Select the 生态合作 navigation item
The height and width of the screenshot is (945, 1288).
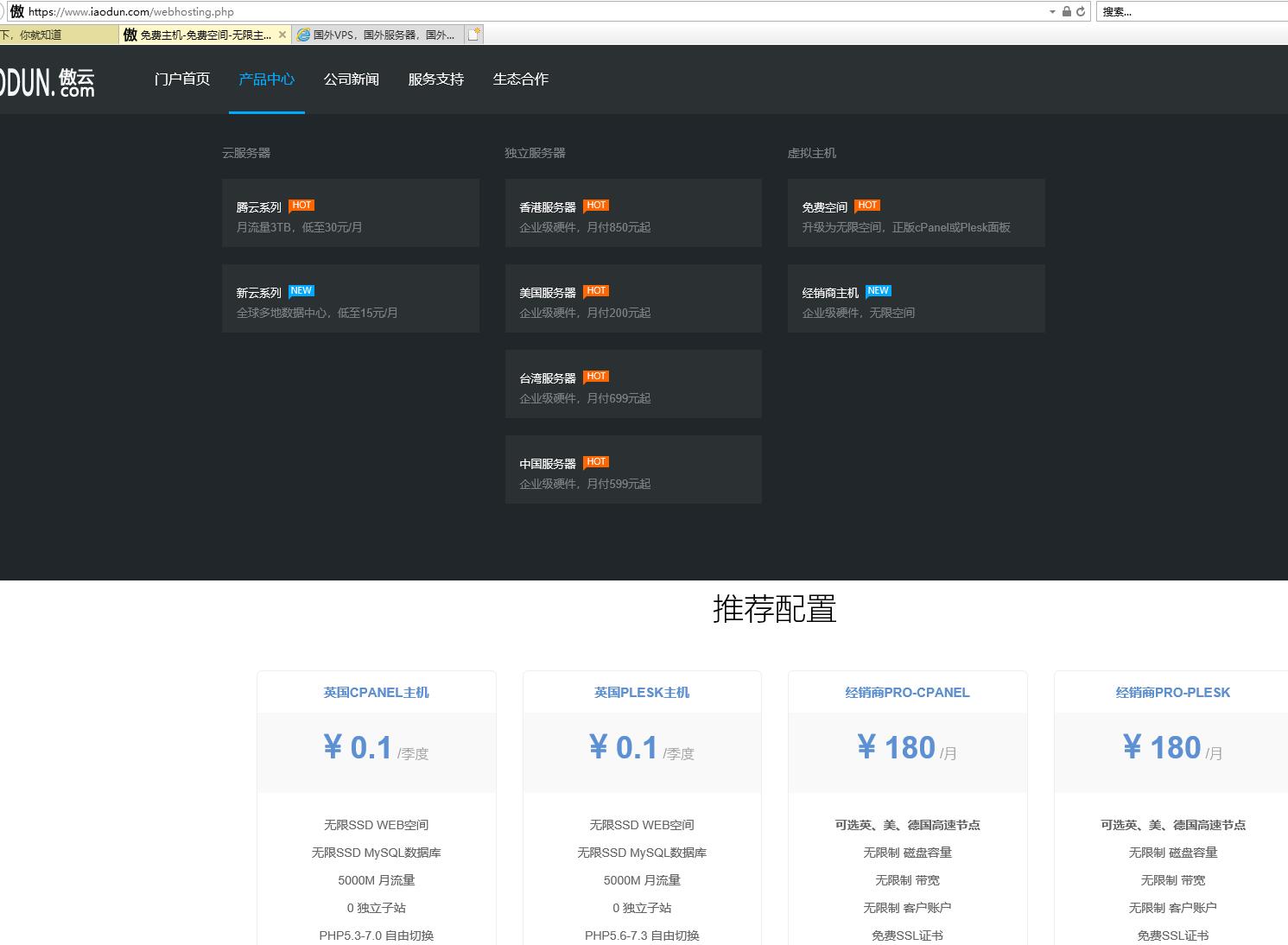coord(520,79)
